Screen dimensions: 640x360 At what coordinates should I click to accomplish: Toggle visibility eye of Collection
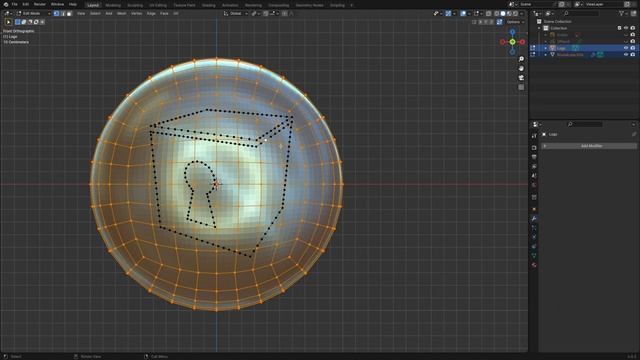(x=626, y=28)
